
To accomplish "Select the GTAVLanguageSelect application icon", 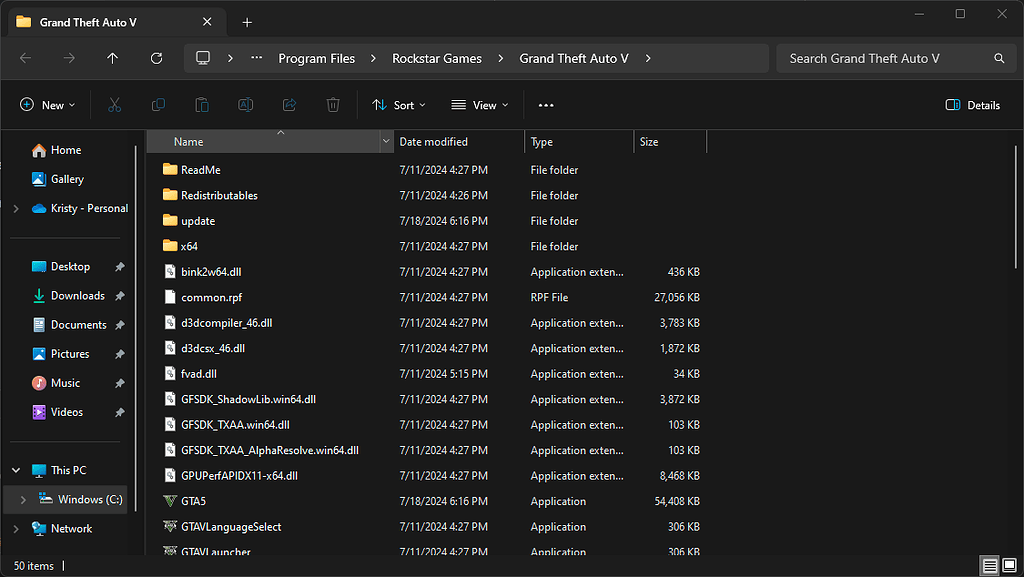I will (x=170, y=527).
